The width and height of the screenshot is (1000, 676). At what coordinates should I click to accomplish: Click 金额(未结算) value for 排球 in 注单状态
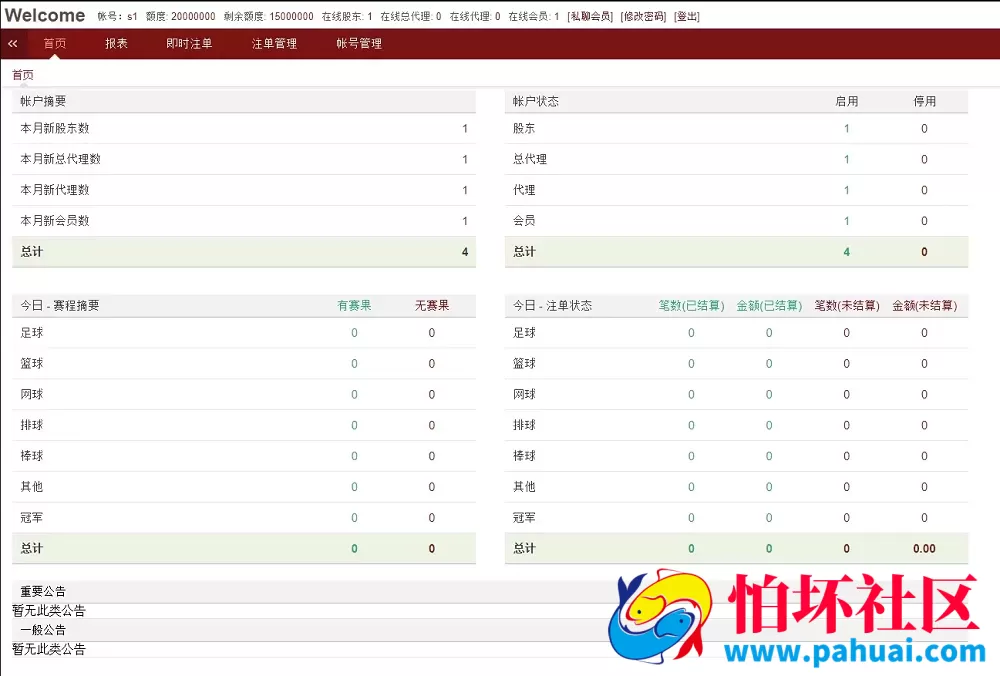point(924,425)
